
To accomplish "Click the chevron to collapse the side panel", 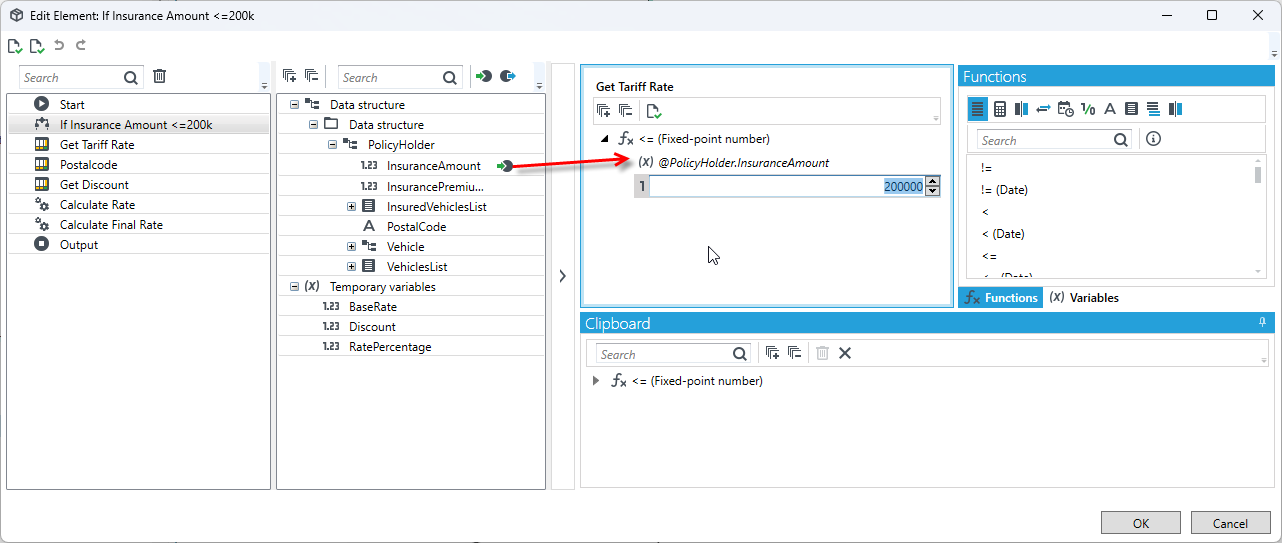I will click(562, 276).
